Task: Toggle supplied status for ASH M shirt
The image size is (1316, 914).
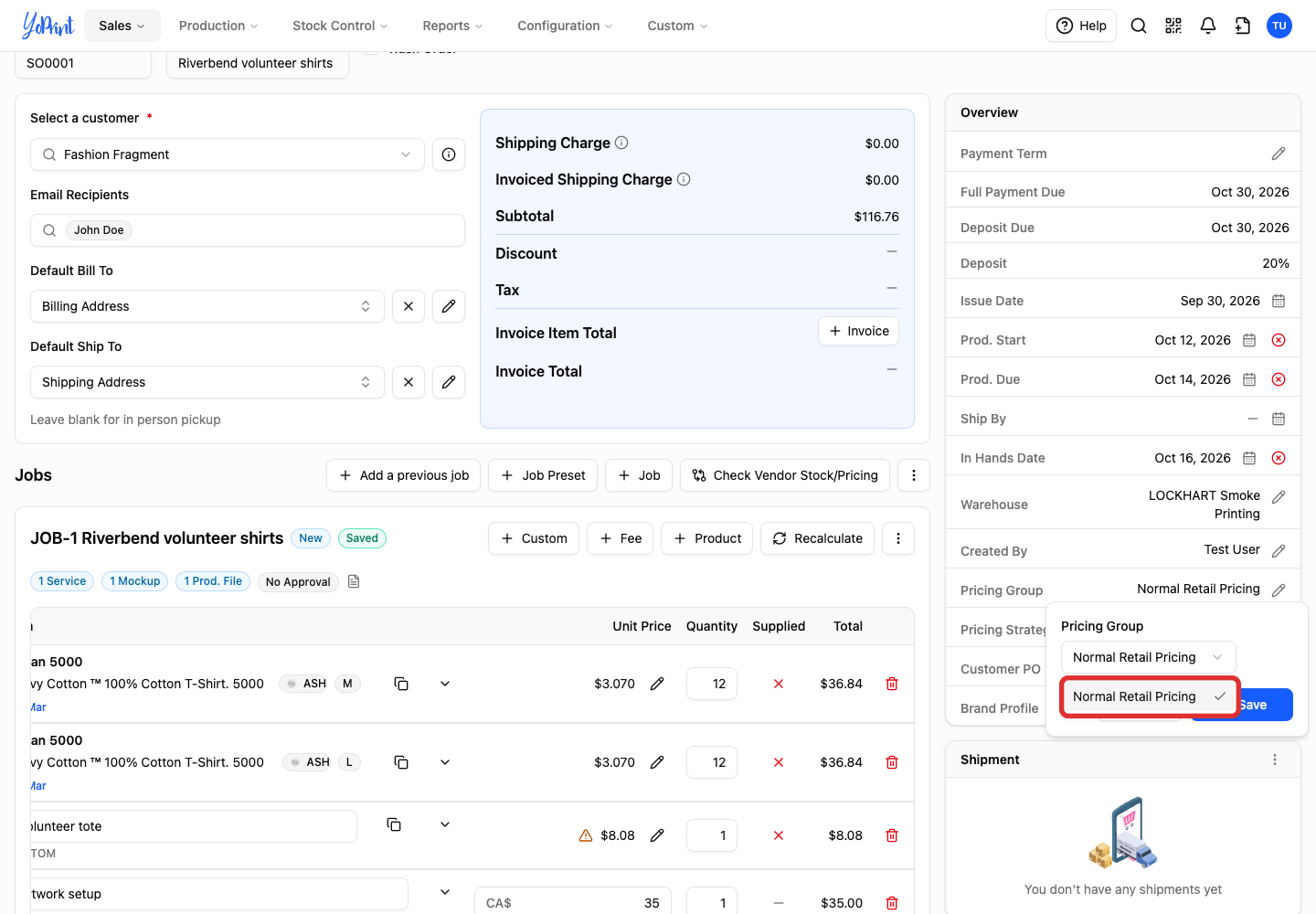Action: click(779, 684)
